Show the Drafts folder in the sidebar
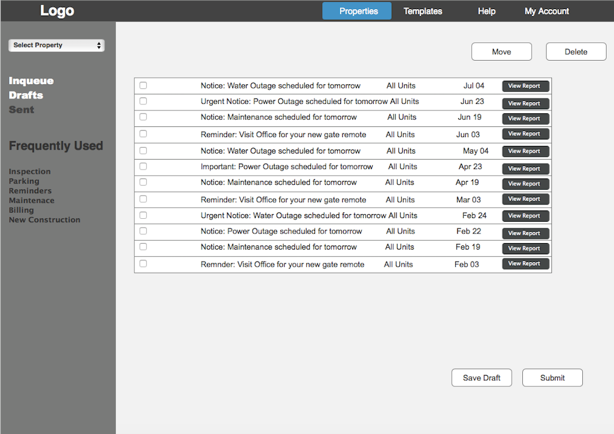This screenshot has width=614, height=434. pyautogui.click(x=26, y=95)
